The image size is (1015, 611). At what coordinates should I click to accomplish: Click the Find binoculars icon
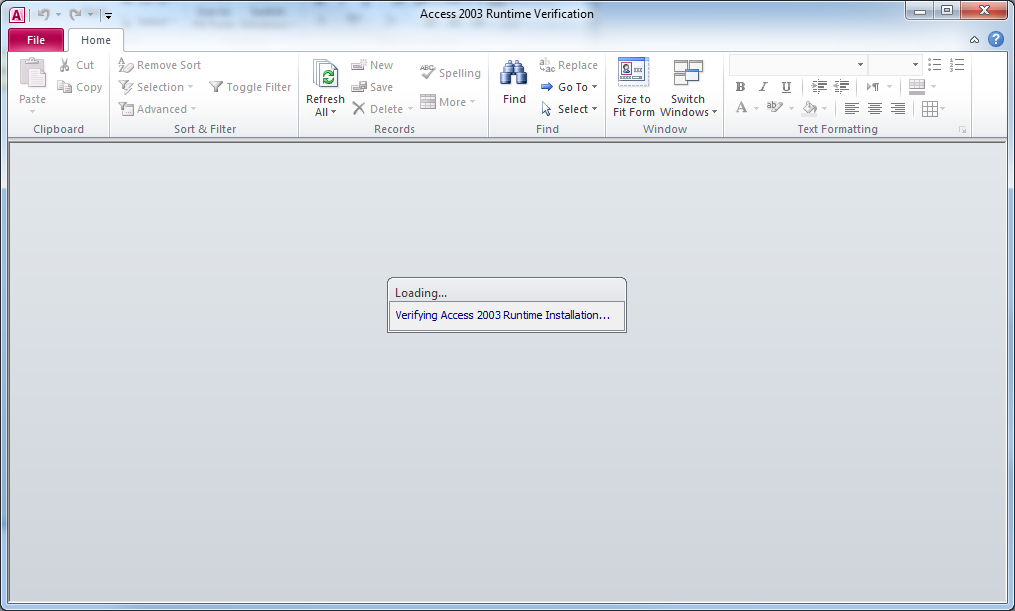pyautogui.click(x=514, y=73)
